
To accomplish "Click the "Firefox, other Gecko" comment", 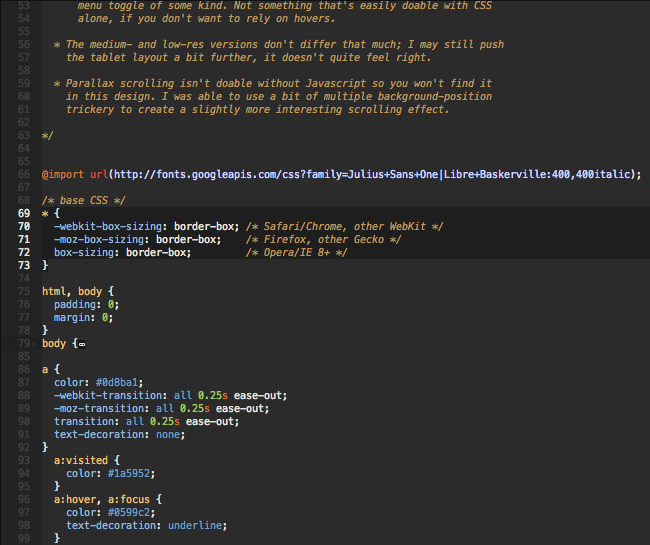I will [323, 240].
